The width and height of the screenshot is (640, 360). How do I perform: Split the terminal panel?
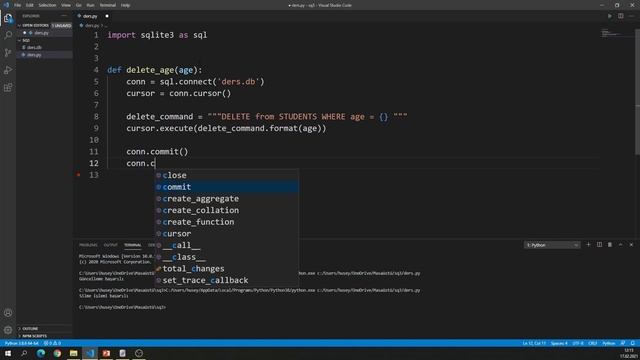(599, 244)
